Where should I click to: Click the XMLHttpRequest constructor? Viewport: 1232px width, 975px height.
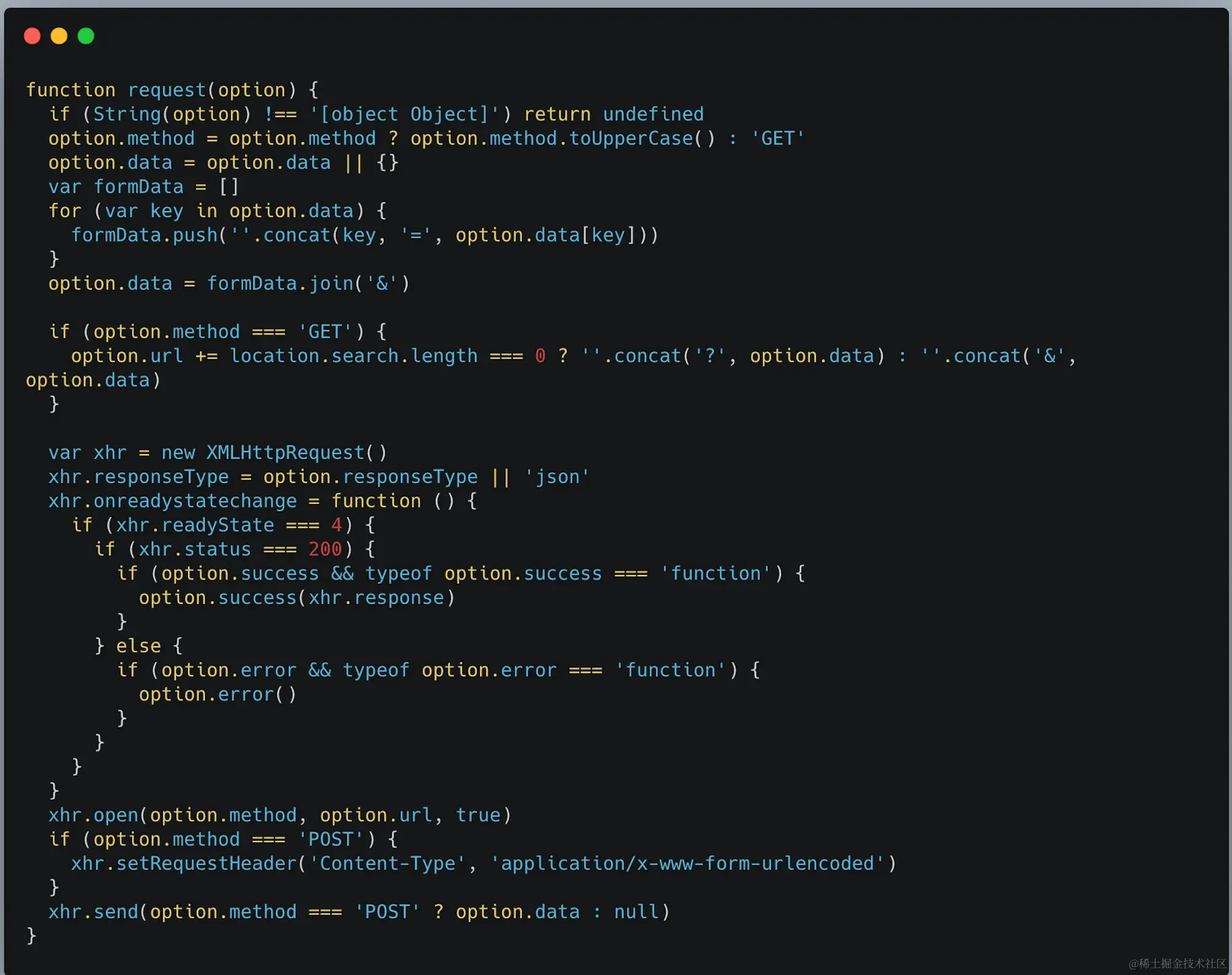click(286, 453)
